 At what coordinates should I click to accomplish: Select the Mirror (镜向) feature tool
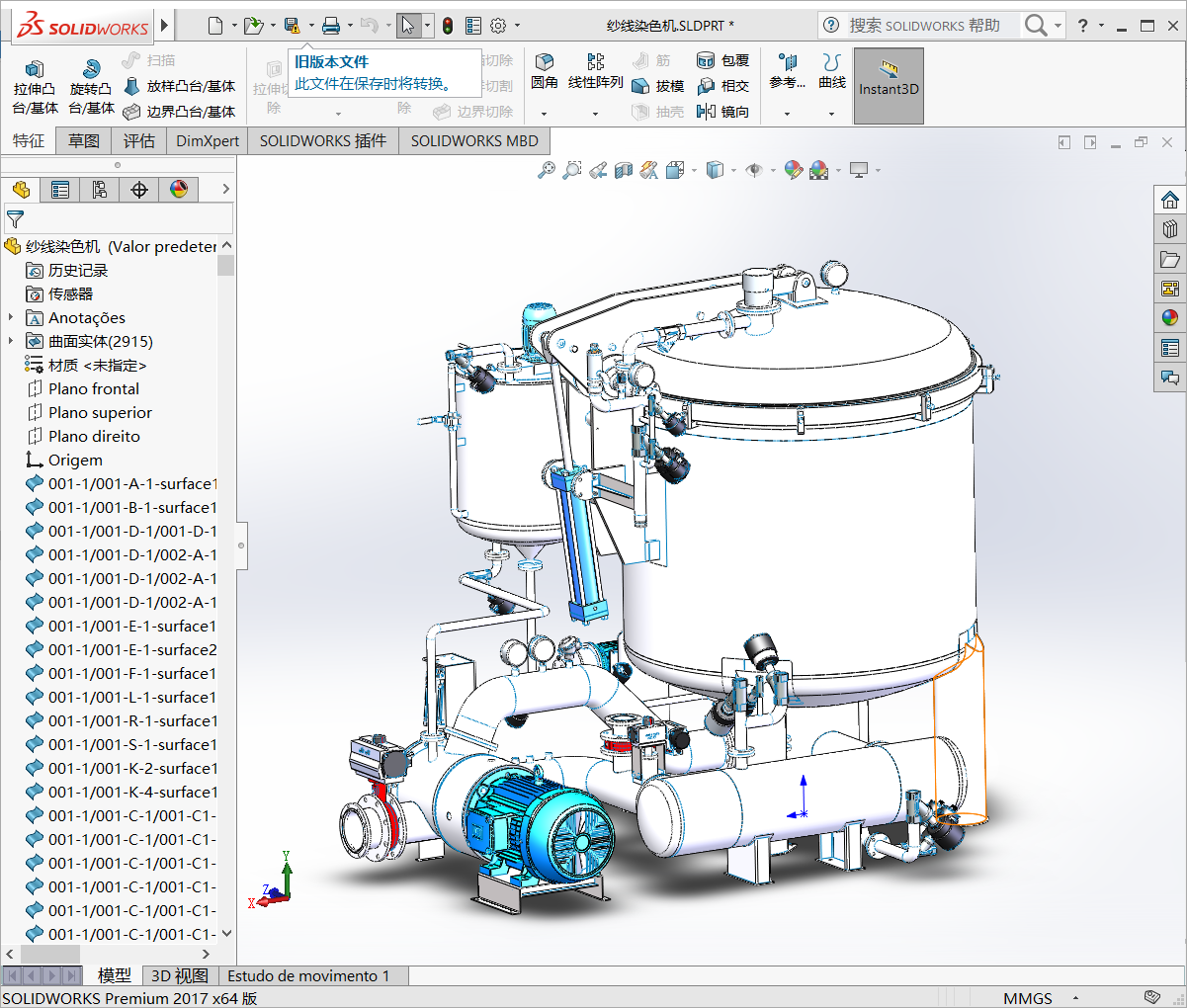723,112
